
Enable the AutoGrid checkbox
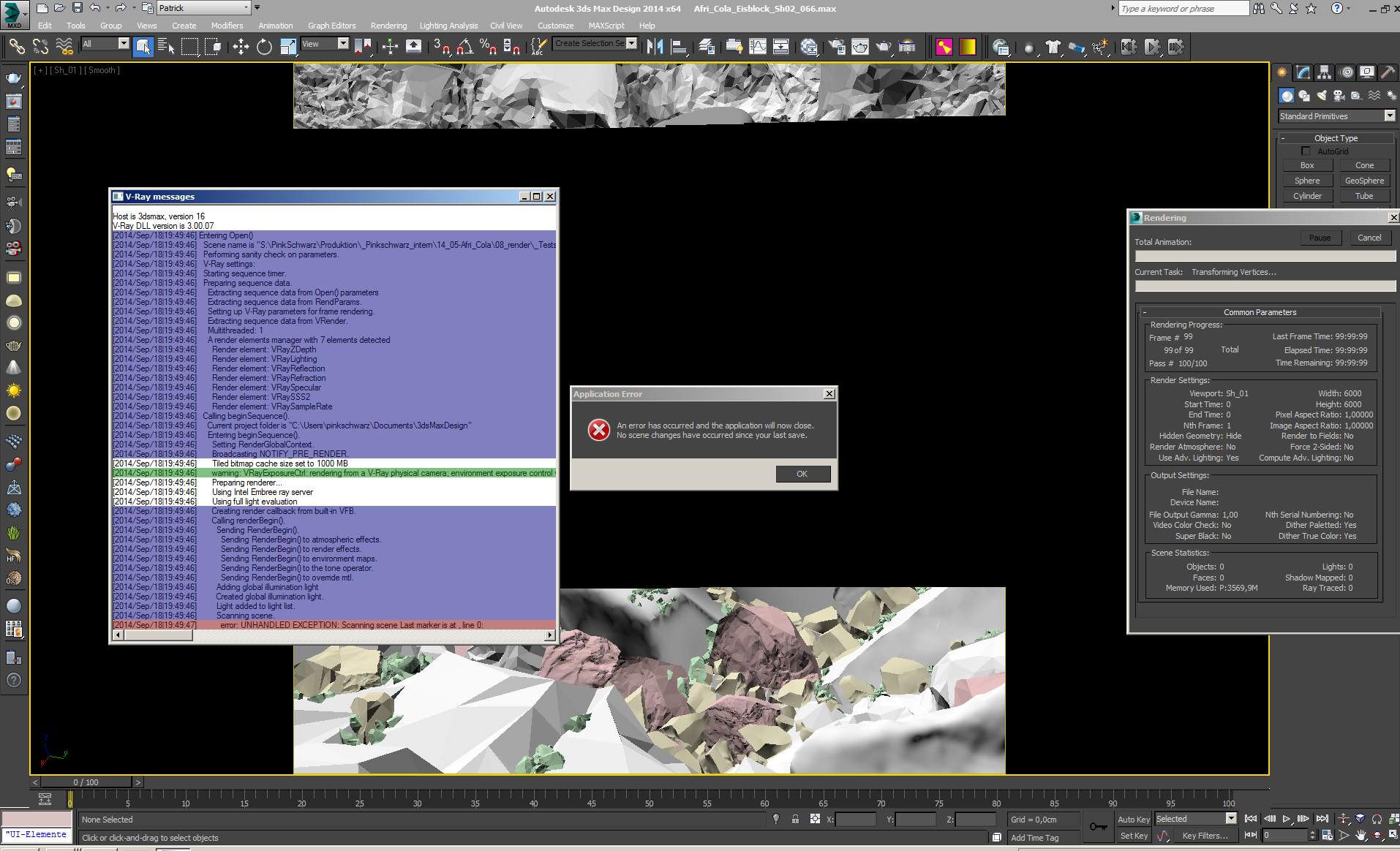point(1306,151)
